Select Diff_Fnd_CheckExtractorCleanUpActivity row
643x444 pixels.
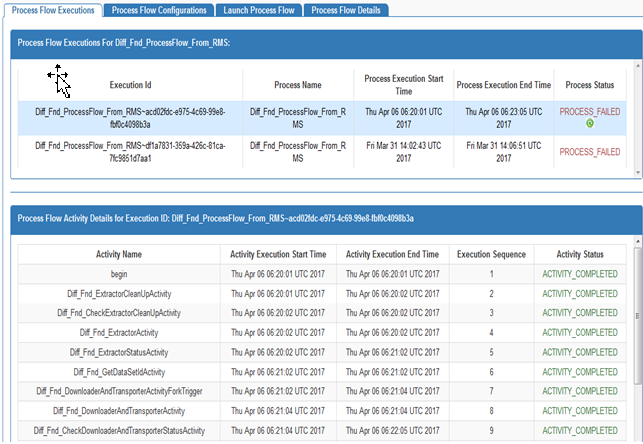pyautogui.click(x=322, y=313)
